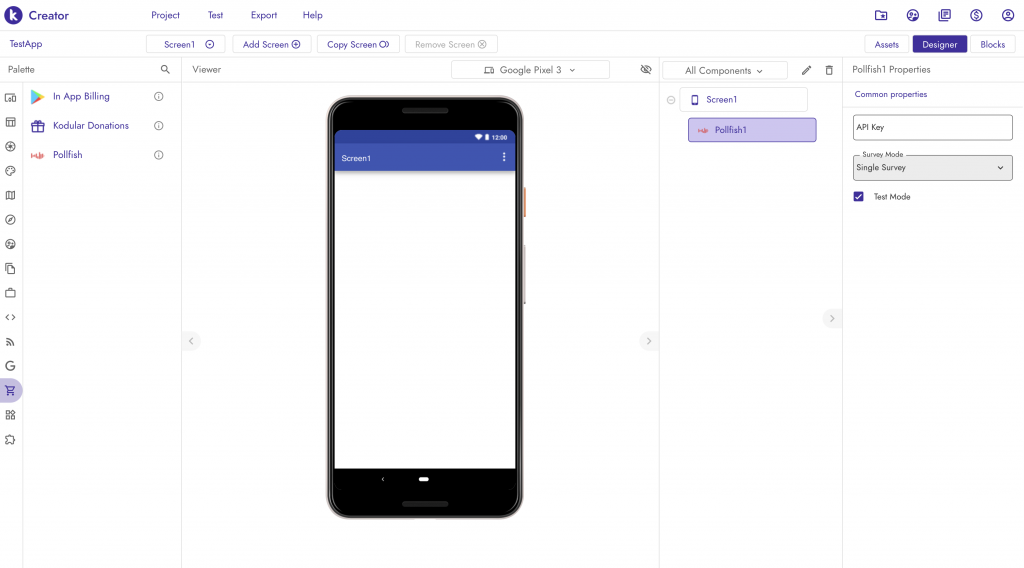Open the Layout palette category icon
The width and height of the screenshot is (1024, 568).
pos(10,122)
